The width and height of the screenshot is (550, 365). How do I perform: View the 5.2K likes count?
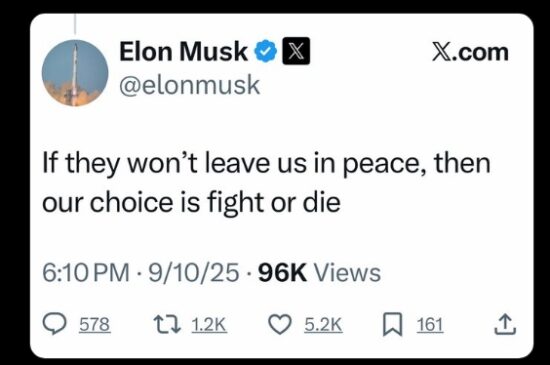(323, 325)
